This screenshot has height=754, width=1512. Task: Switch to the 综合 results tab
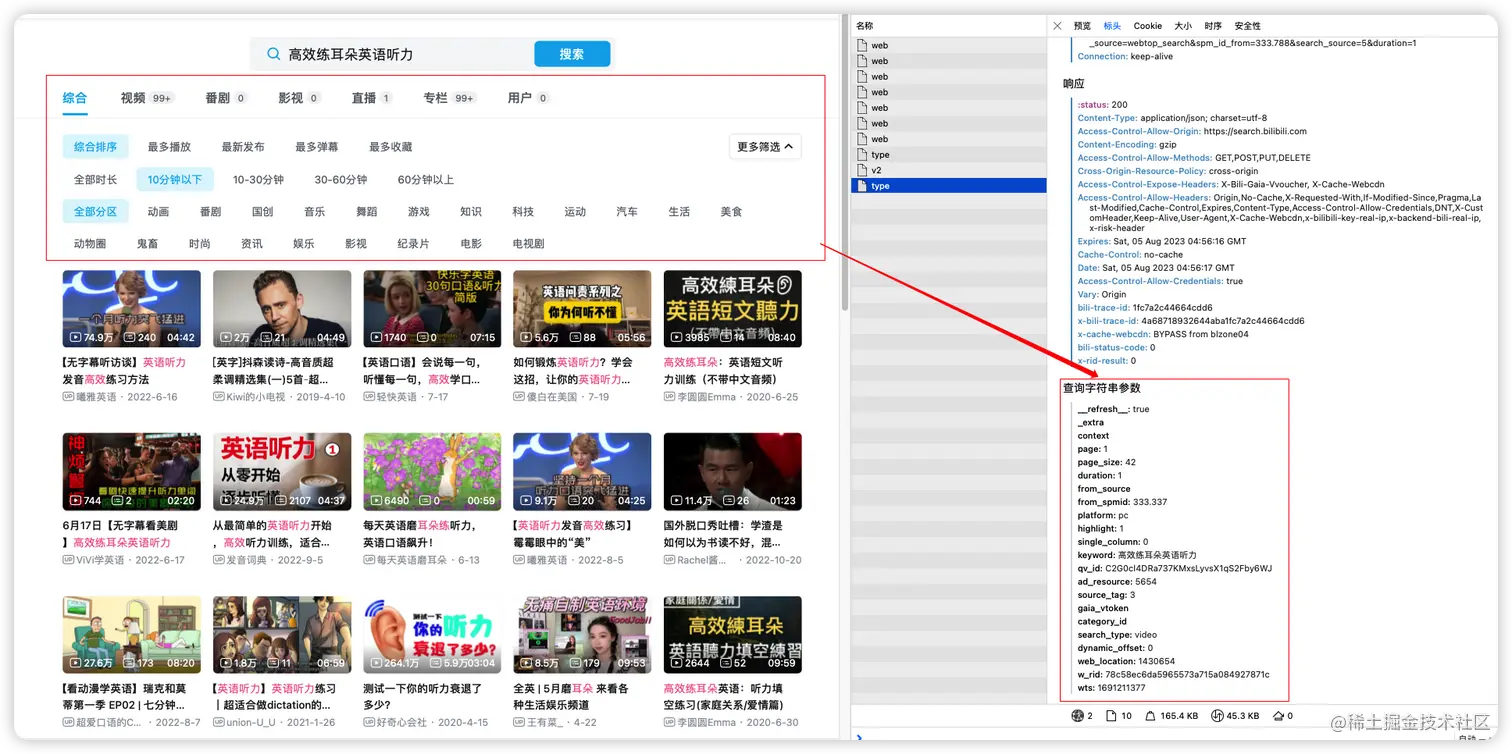[75, 98]
